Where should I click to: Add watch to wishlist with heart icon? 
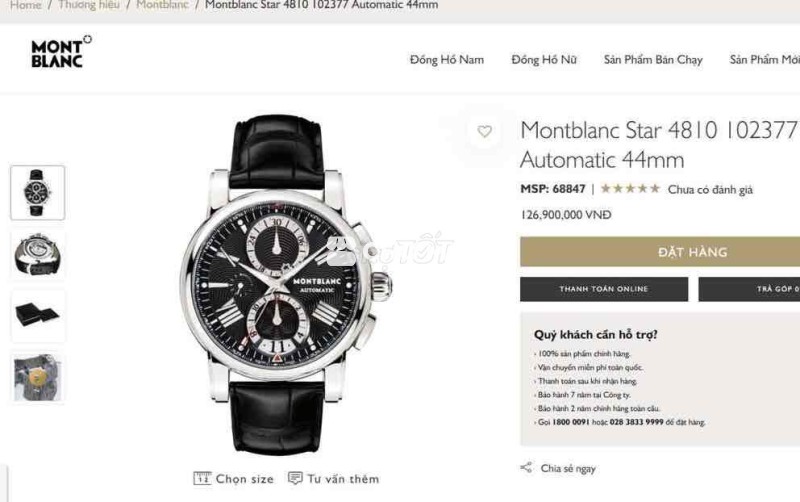[484, 132]
